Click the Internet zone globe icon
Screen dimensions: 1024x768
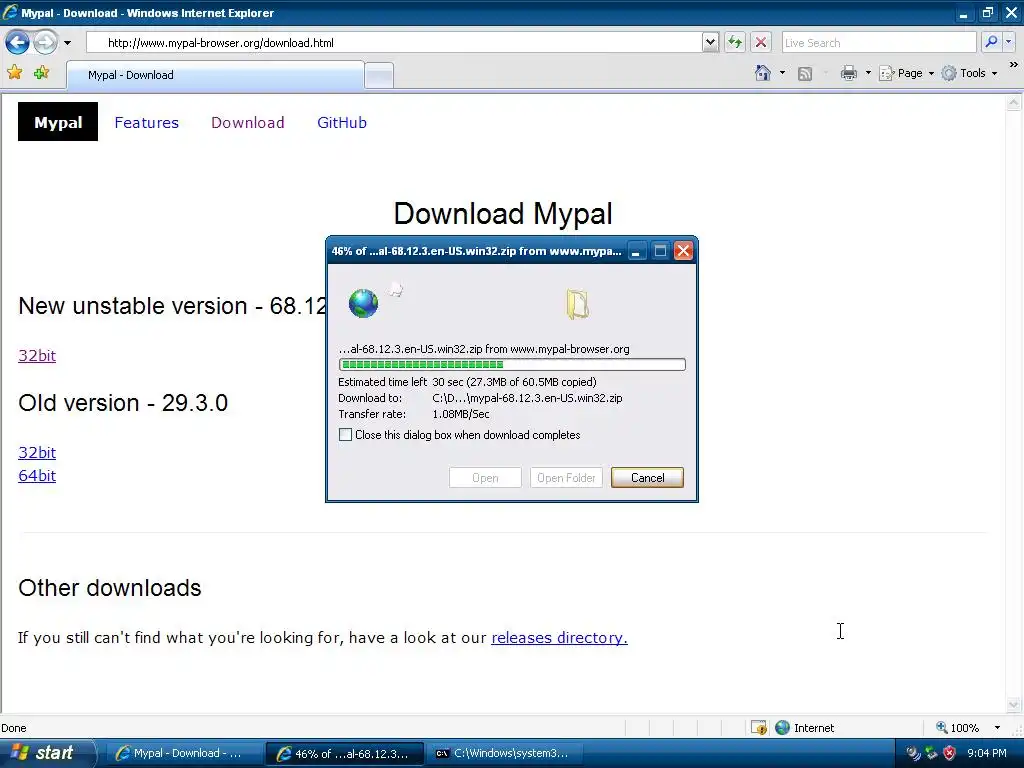pyautogui.click(x=782, y=728)
